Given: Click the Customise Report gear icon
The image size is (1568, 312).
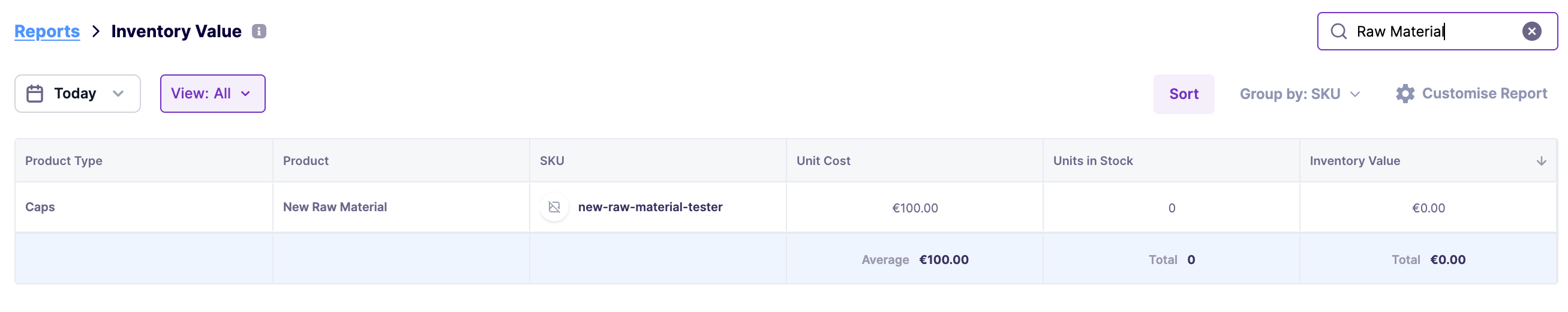Looking at the screenshot, I should tap(1405, 94).
